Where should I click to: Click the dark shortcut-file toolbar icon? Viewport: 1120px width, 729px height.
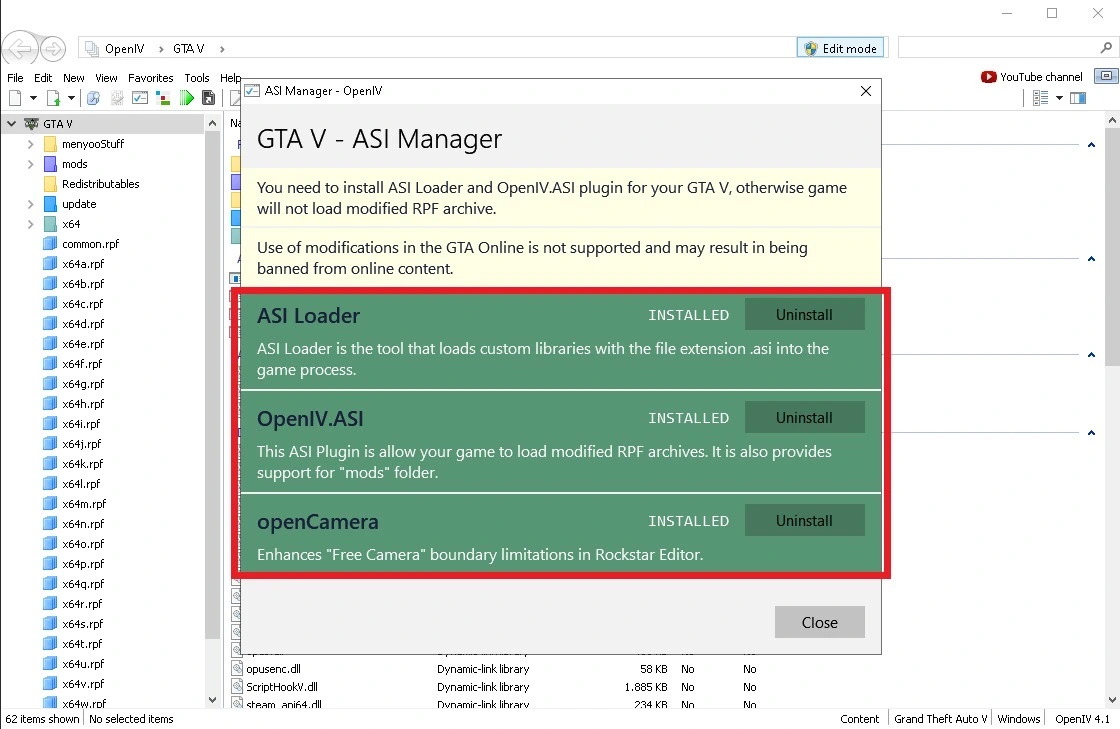(x=209, y=98)
